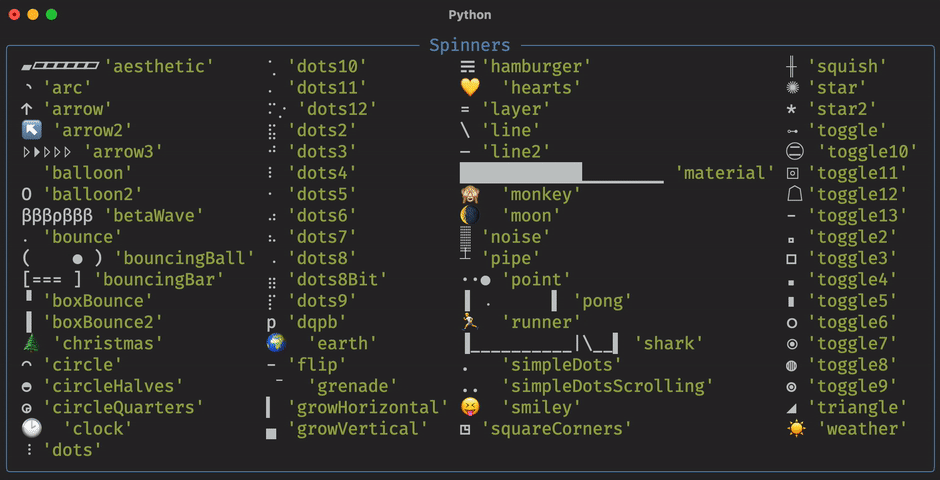Click the clock emoji spinner
This screenshot has height=480, width=940.
click(31, 428)
